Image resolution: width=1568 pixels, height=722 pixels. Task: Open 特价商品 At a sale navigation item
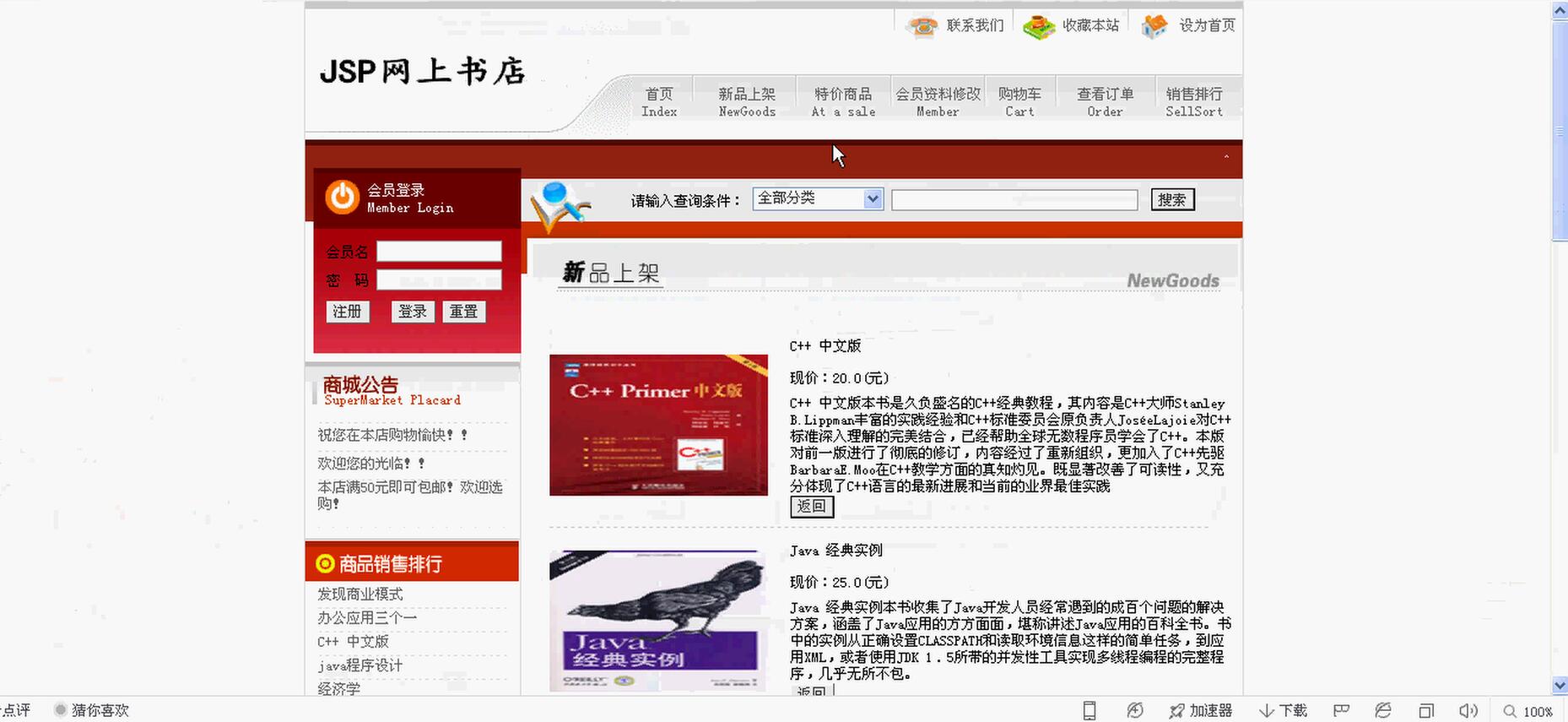tap(843, 101)
